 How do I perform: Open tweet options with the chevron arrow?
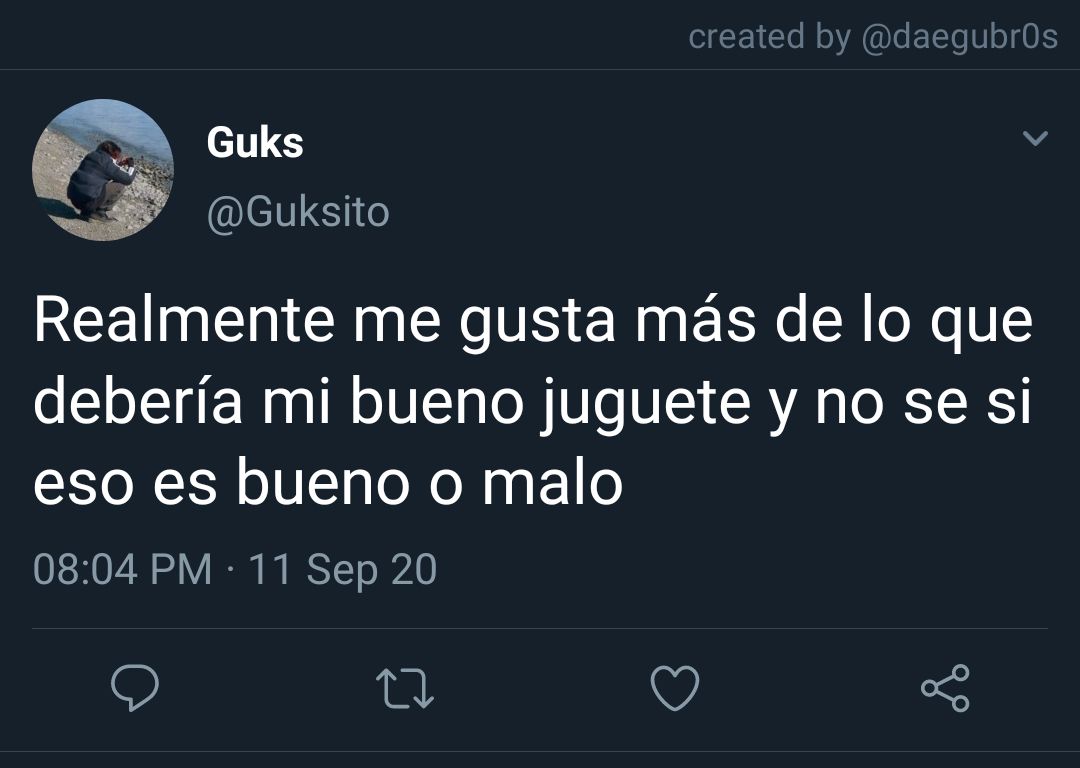1035,138
